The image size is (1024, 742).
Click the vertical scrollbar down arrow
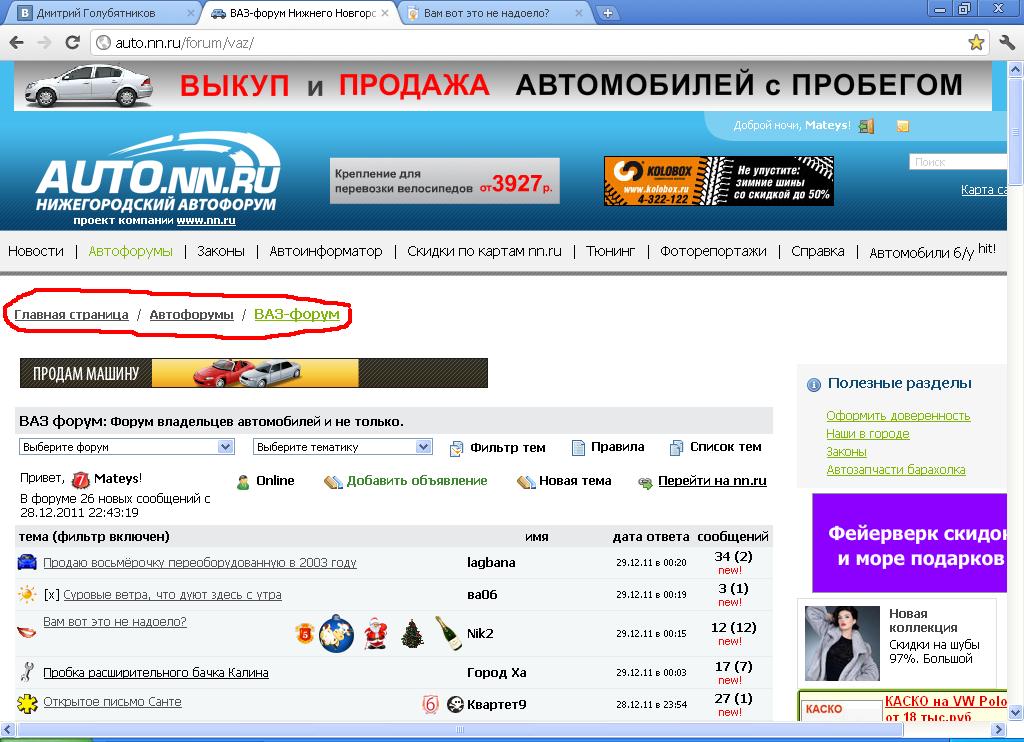(x=1015, y=712)
